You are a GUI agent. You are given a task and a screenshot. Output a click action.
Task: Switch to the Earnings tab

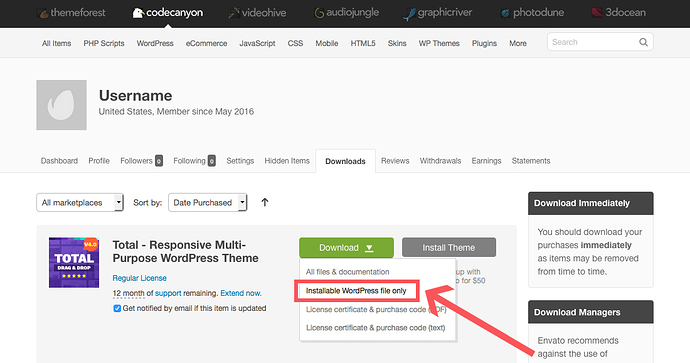[486, 161]
